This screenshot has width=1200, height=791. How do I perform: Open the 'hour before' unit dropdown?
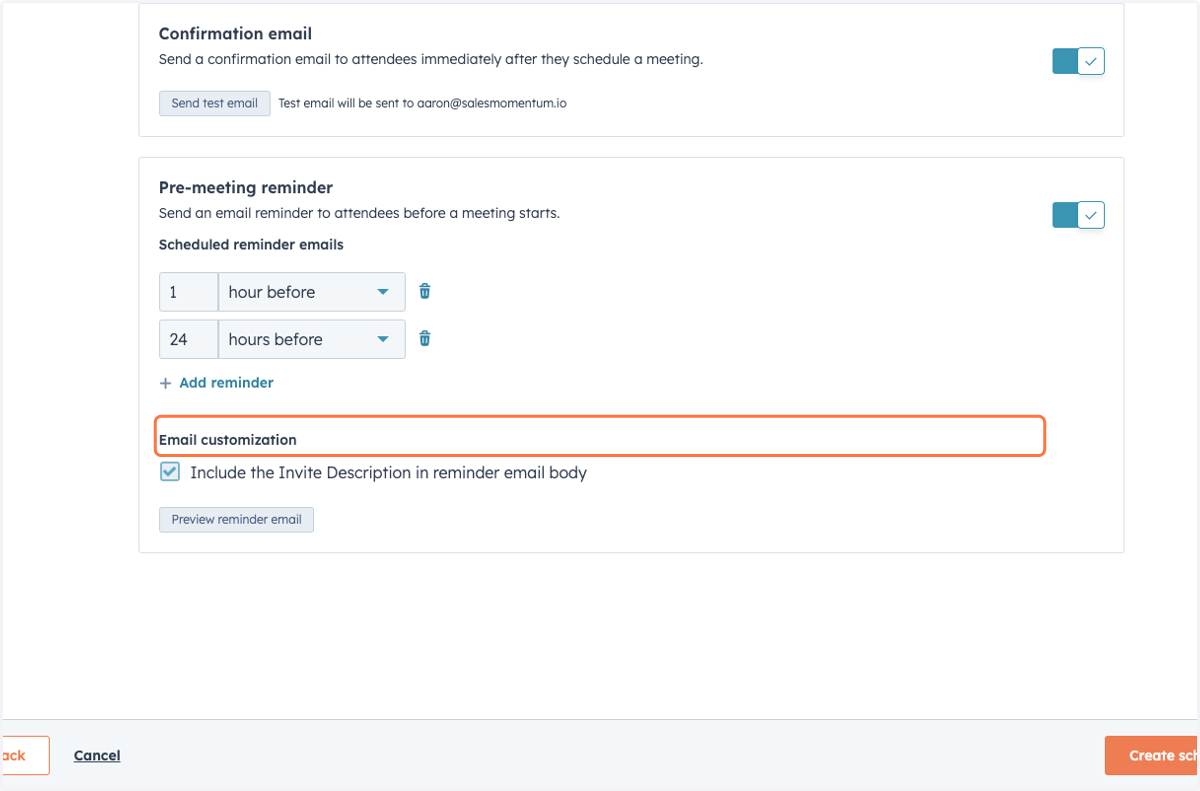pos(312,292)
